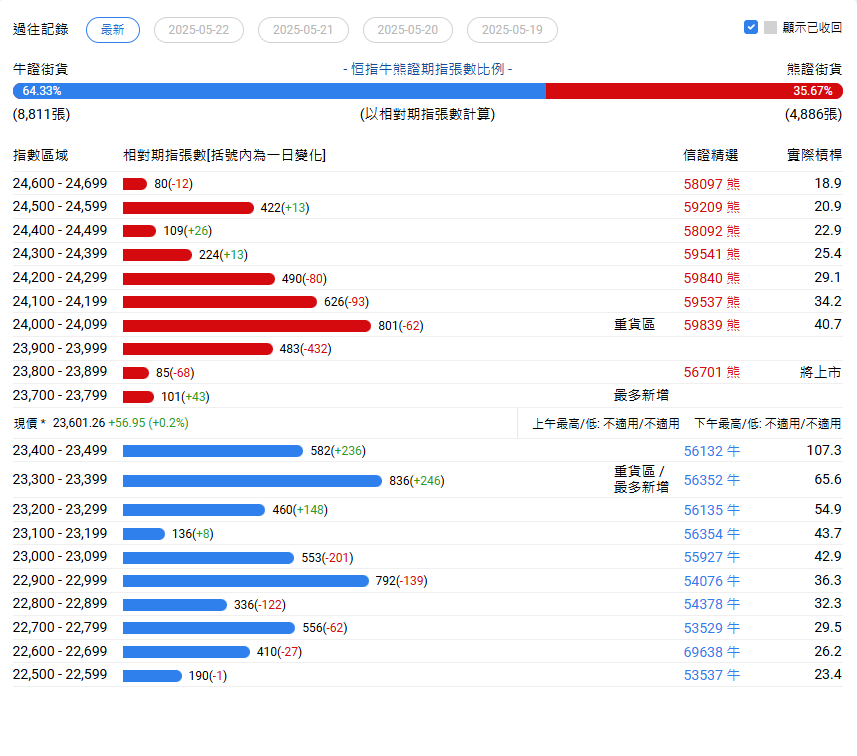Open bear warrant 58097 link
The height and width of the screenshot is (756, 857).
[x=712, y=184]
